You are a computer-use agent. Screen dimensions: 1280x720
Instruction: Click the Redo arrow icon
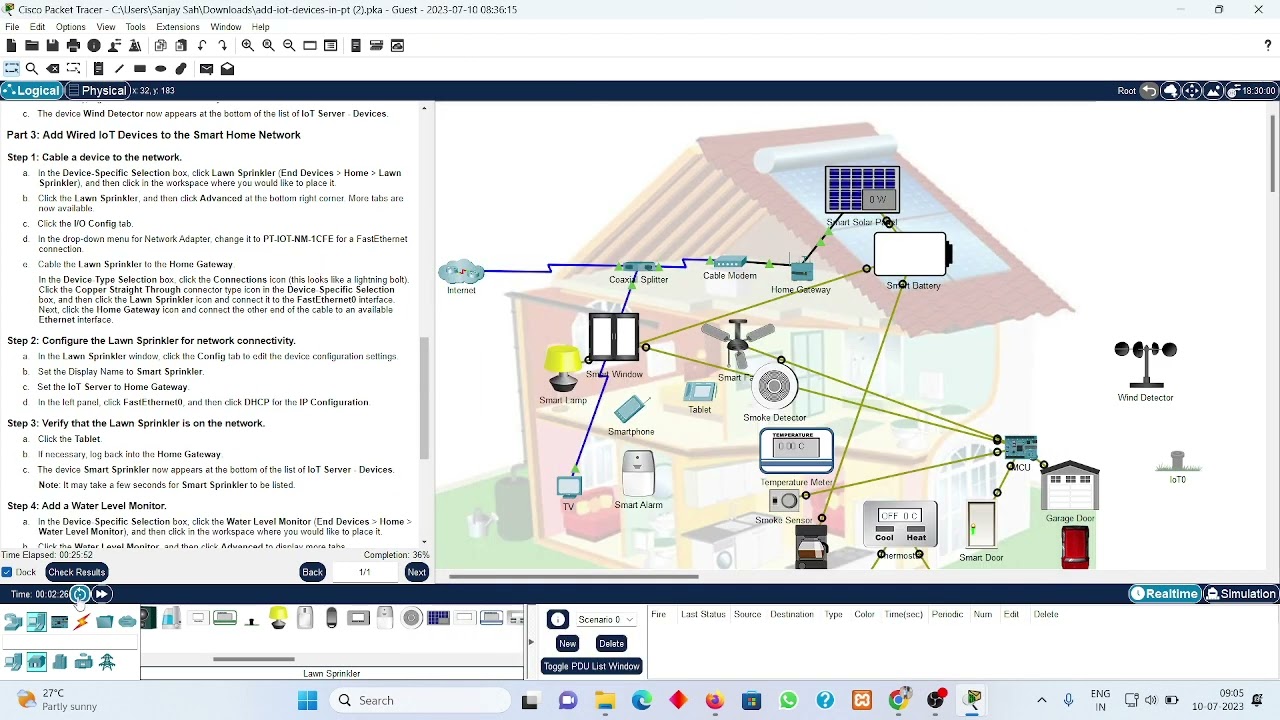[222, 46]
